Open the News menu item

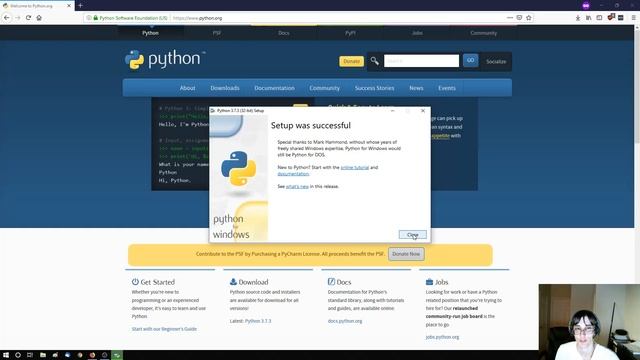[x=416, y=88]
